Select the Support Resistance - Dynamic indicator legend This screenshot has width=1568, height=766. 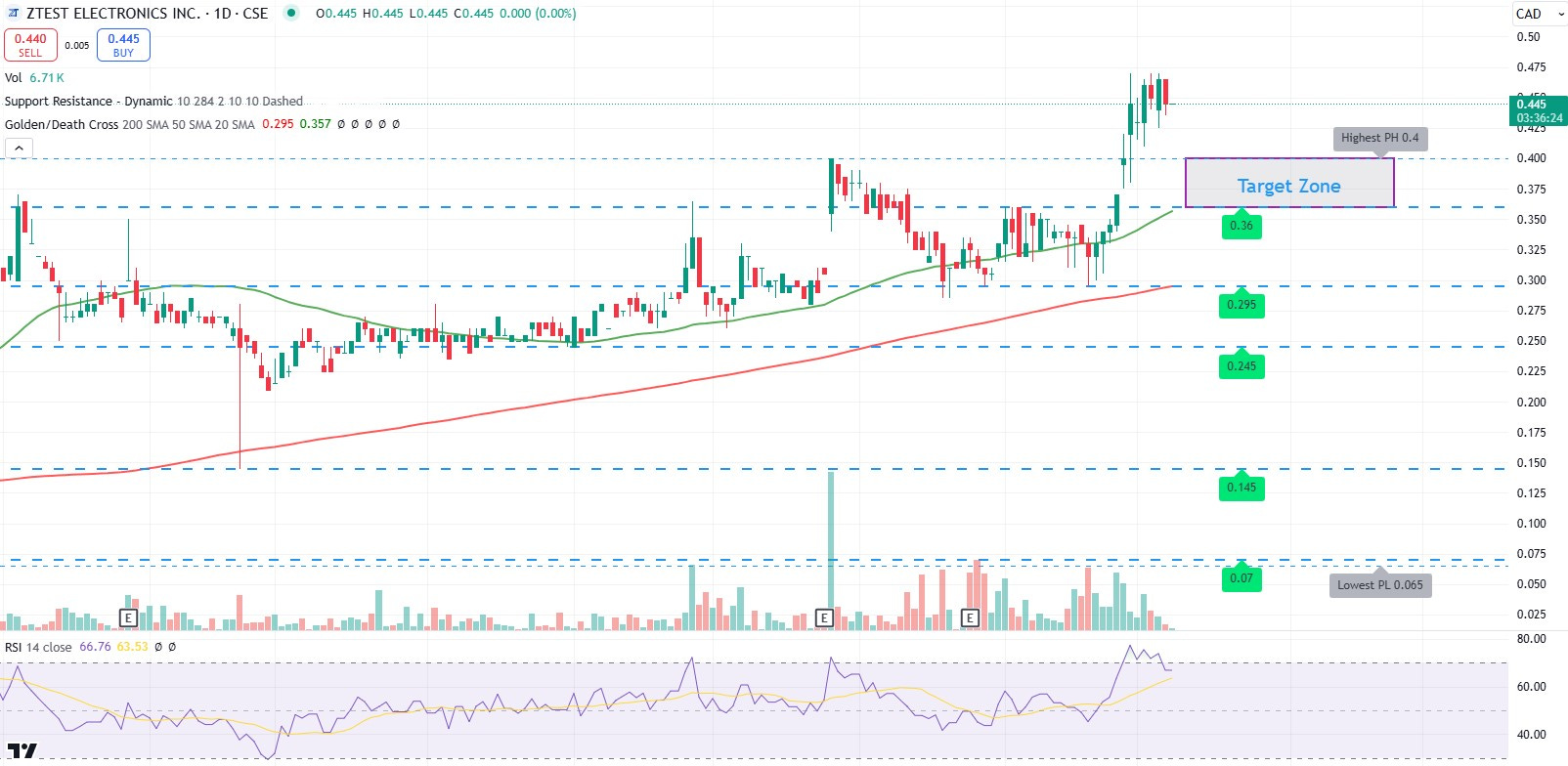153,101
